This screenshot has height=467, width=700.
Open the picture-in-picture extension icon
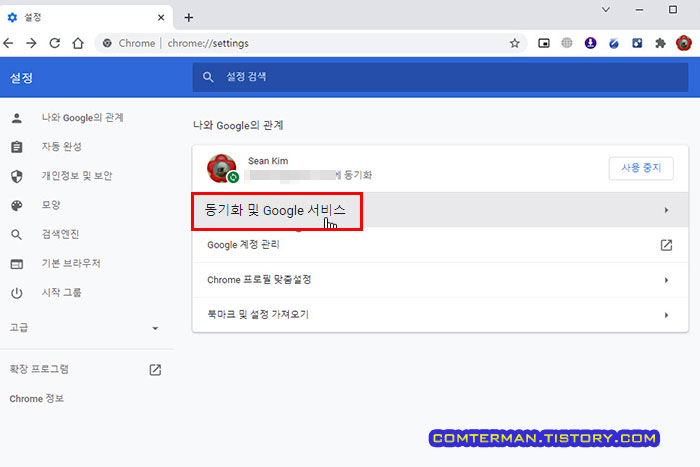[544, 43]
